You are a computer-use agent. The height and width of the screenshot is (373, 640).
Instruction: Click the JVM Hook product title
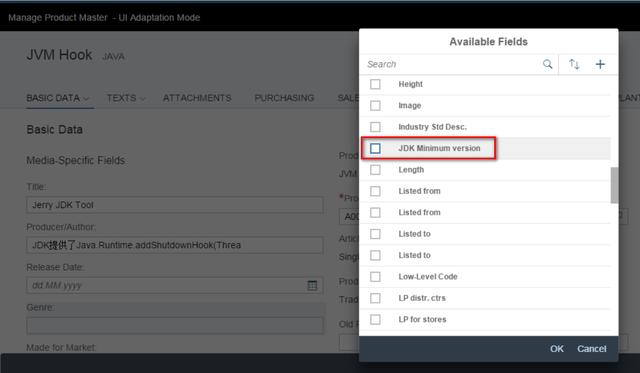pyautogui.click(x=59, y=55)
